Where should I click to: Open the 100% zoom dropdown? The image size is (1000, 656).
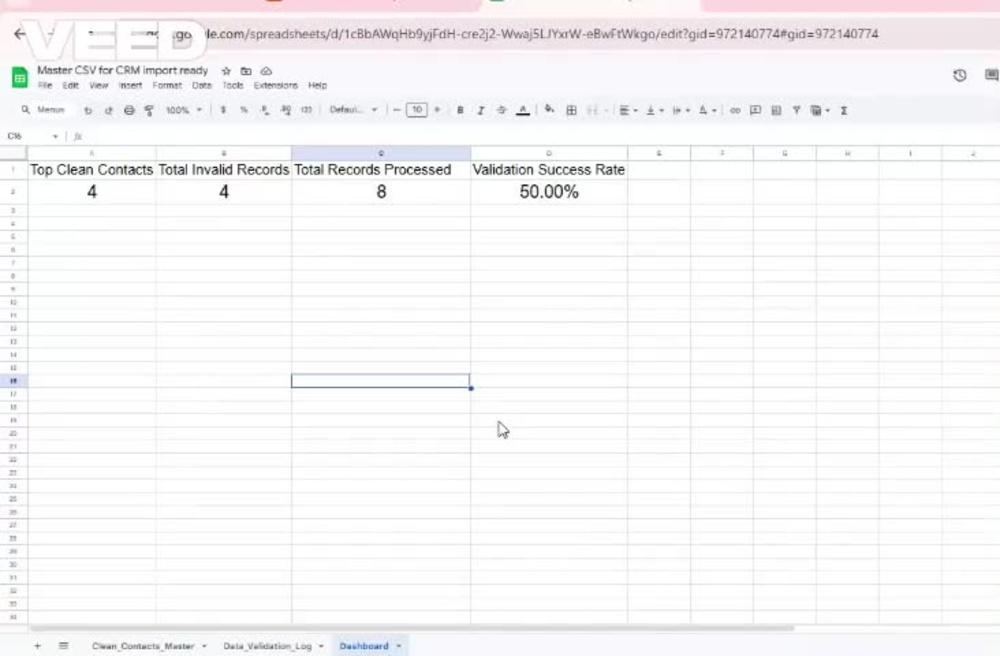184,110
